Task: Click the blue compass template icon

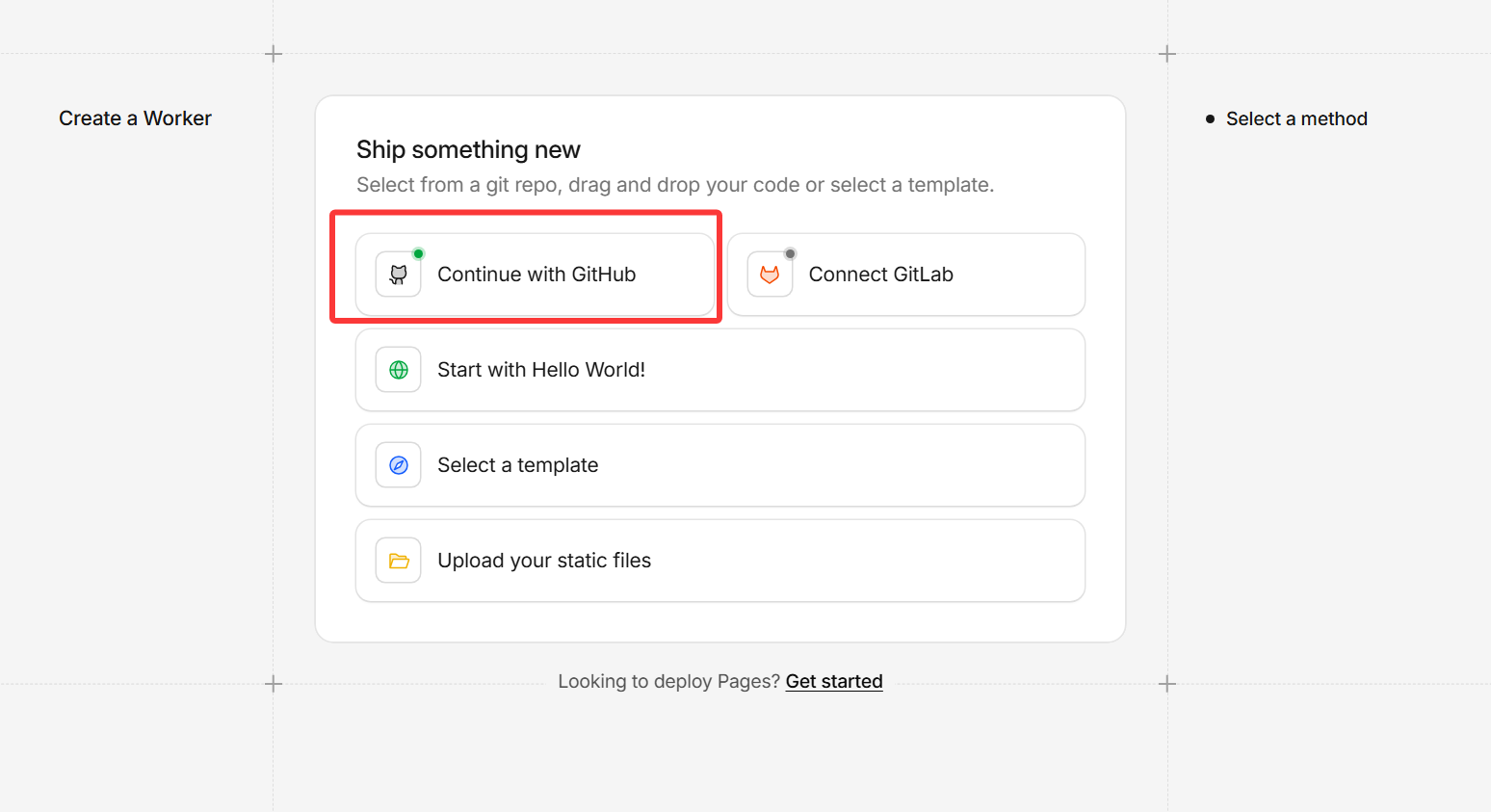Action: coord(398,465)
